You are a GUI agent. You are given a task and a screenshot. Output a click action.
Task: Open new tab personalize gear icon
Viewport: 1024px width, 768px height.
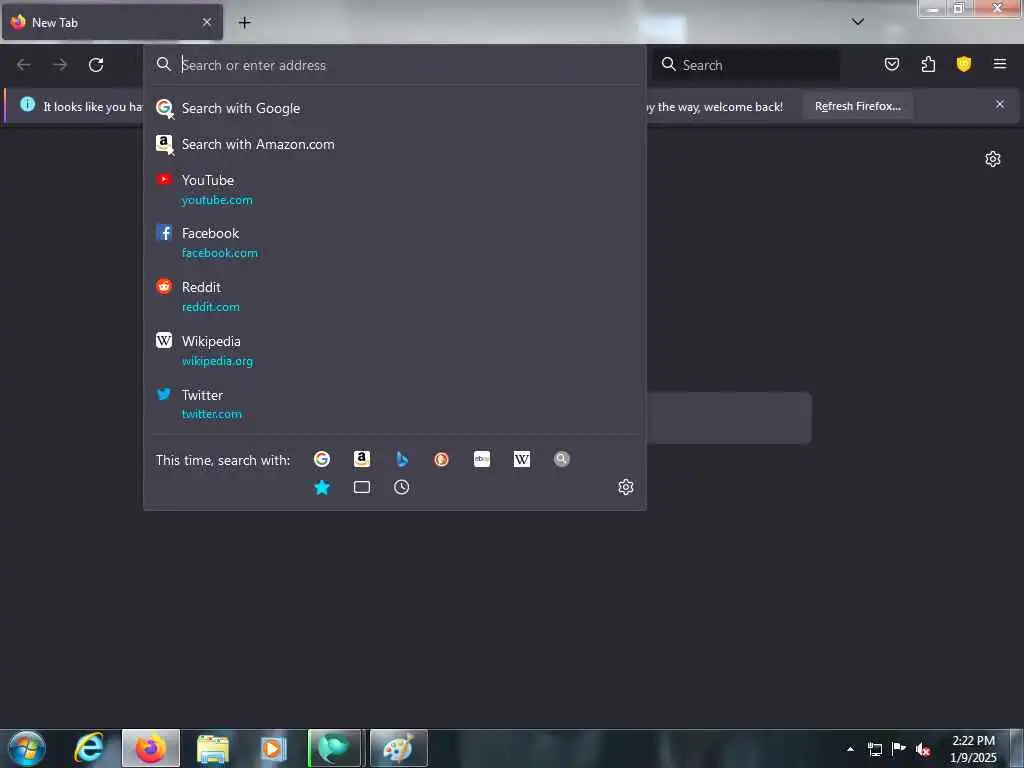pyautogui.click(x=993, y=159)
